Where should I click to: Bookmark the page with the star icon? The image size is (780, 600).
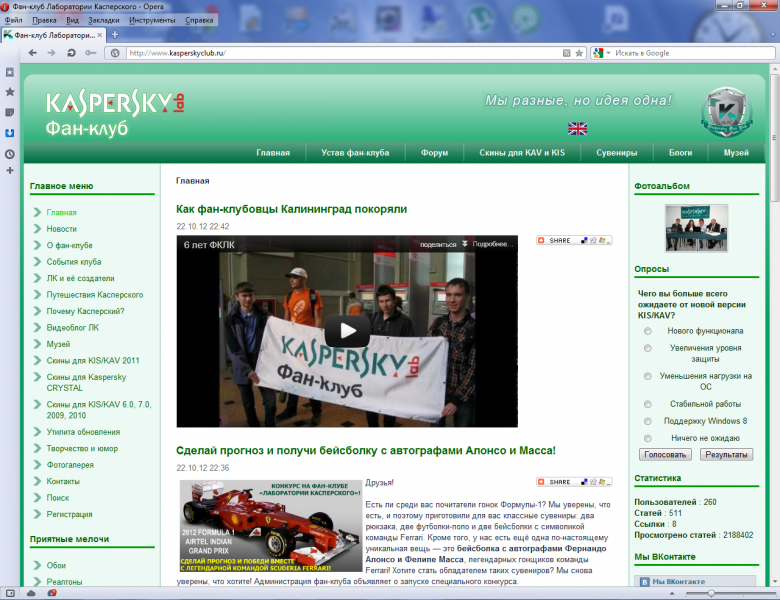(579, 53)
